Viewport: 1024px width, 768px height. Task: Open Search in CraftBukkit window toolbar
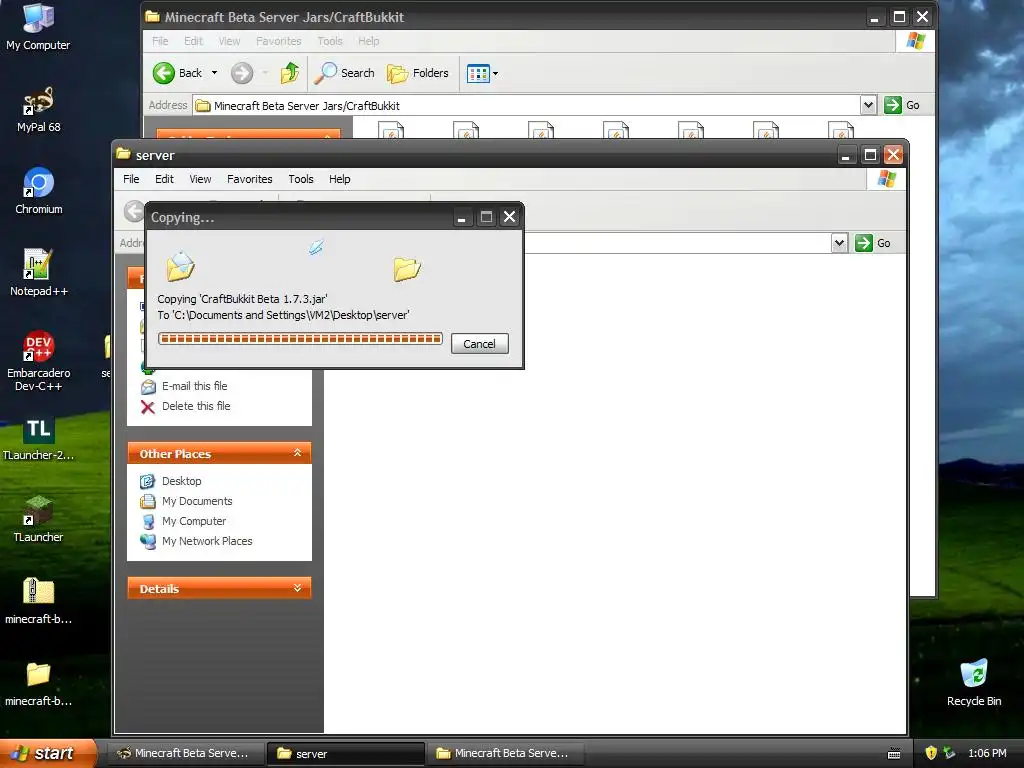tap(344, 73)
